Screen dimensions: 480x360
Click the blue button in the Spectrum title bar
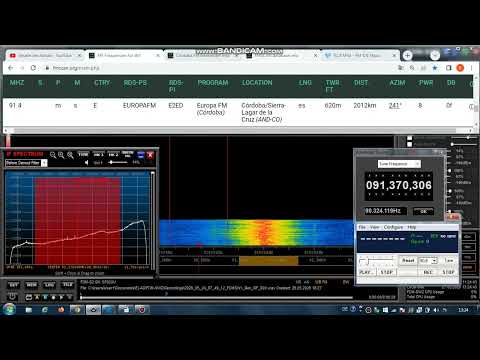tap(141, 155)
